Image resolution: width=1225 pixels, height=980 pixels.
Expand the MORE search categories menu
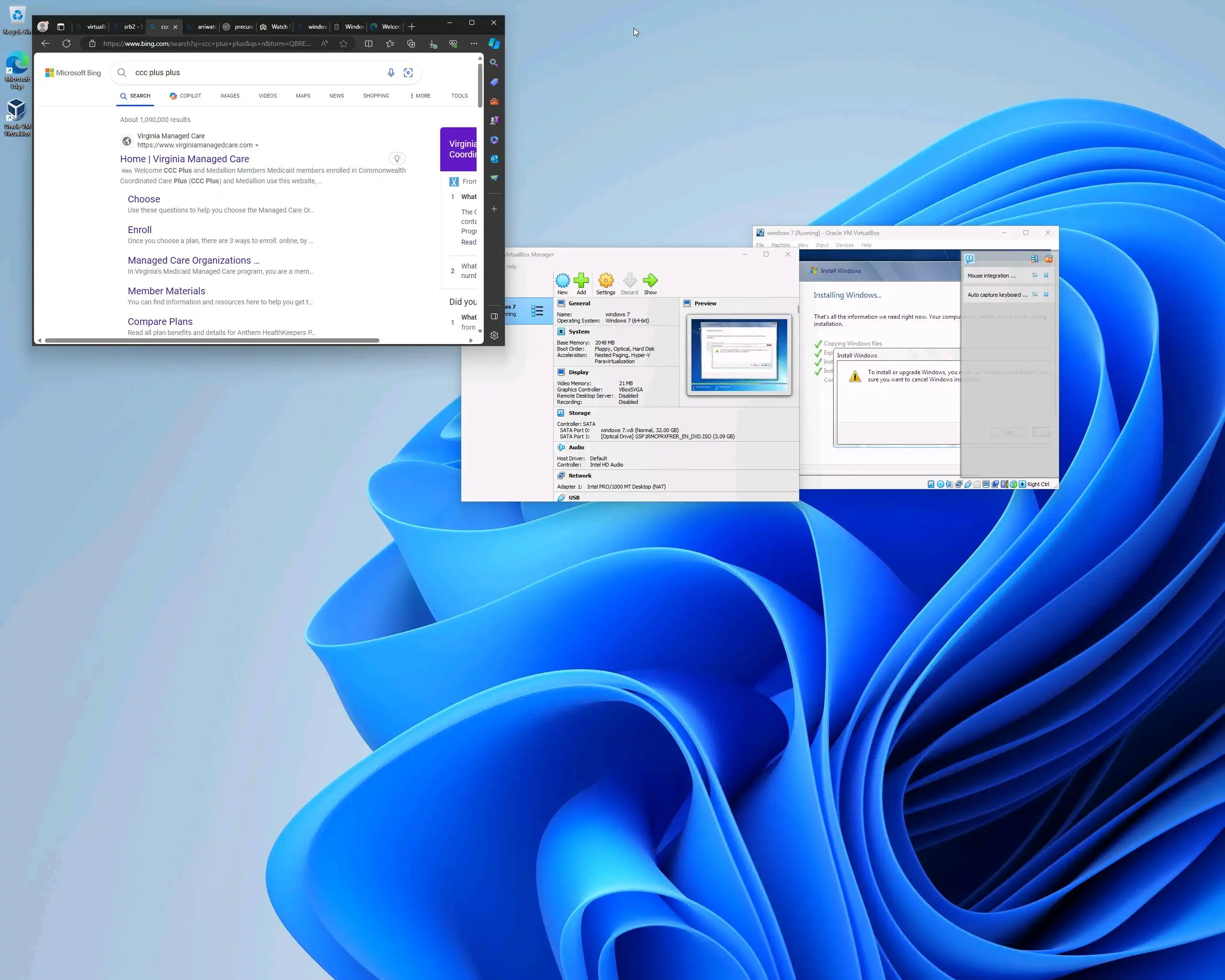point(420,96)
